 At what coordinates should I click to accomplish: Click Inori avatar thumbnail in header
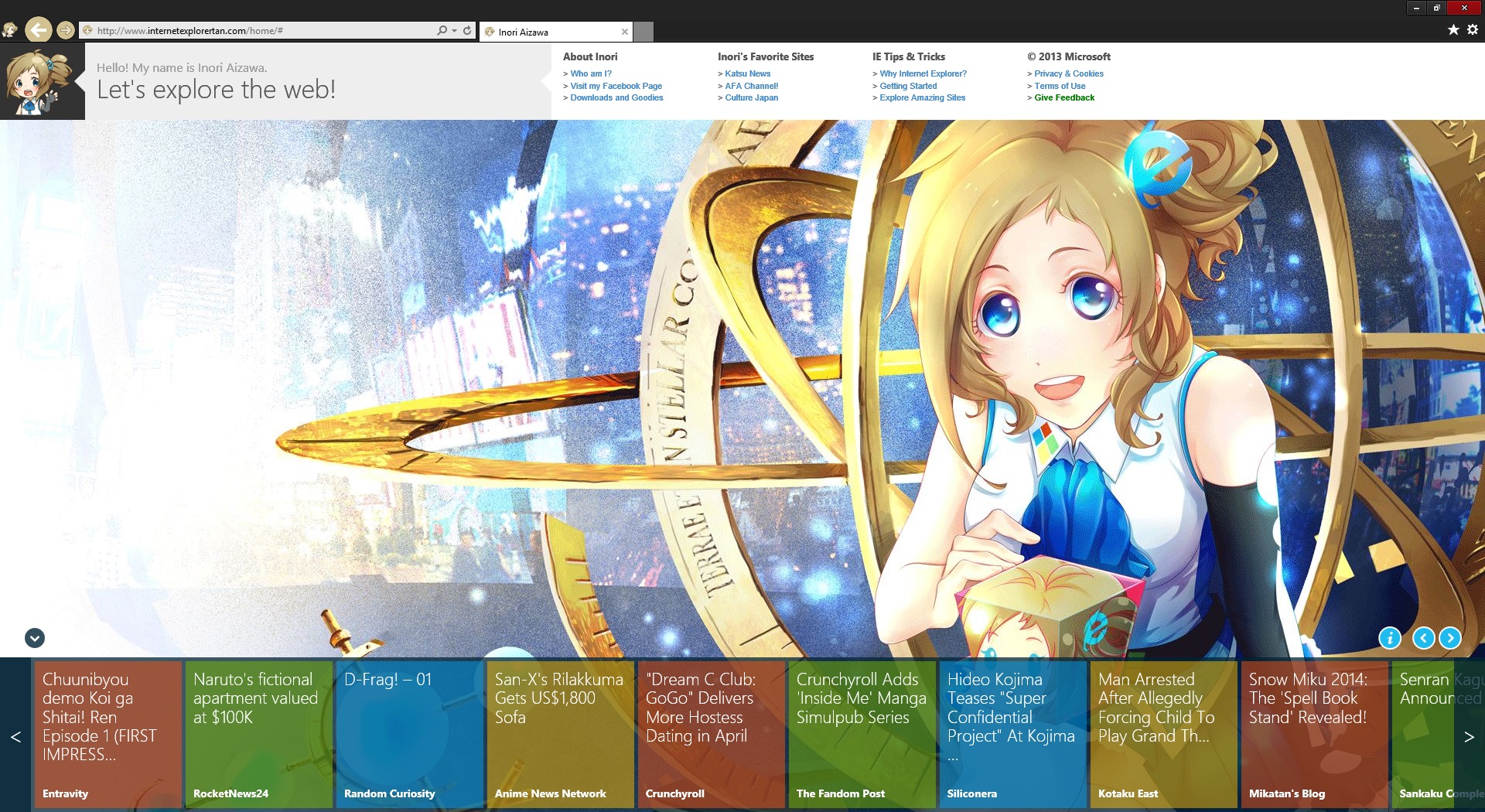point(43,81)
